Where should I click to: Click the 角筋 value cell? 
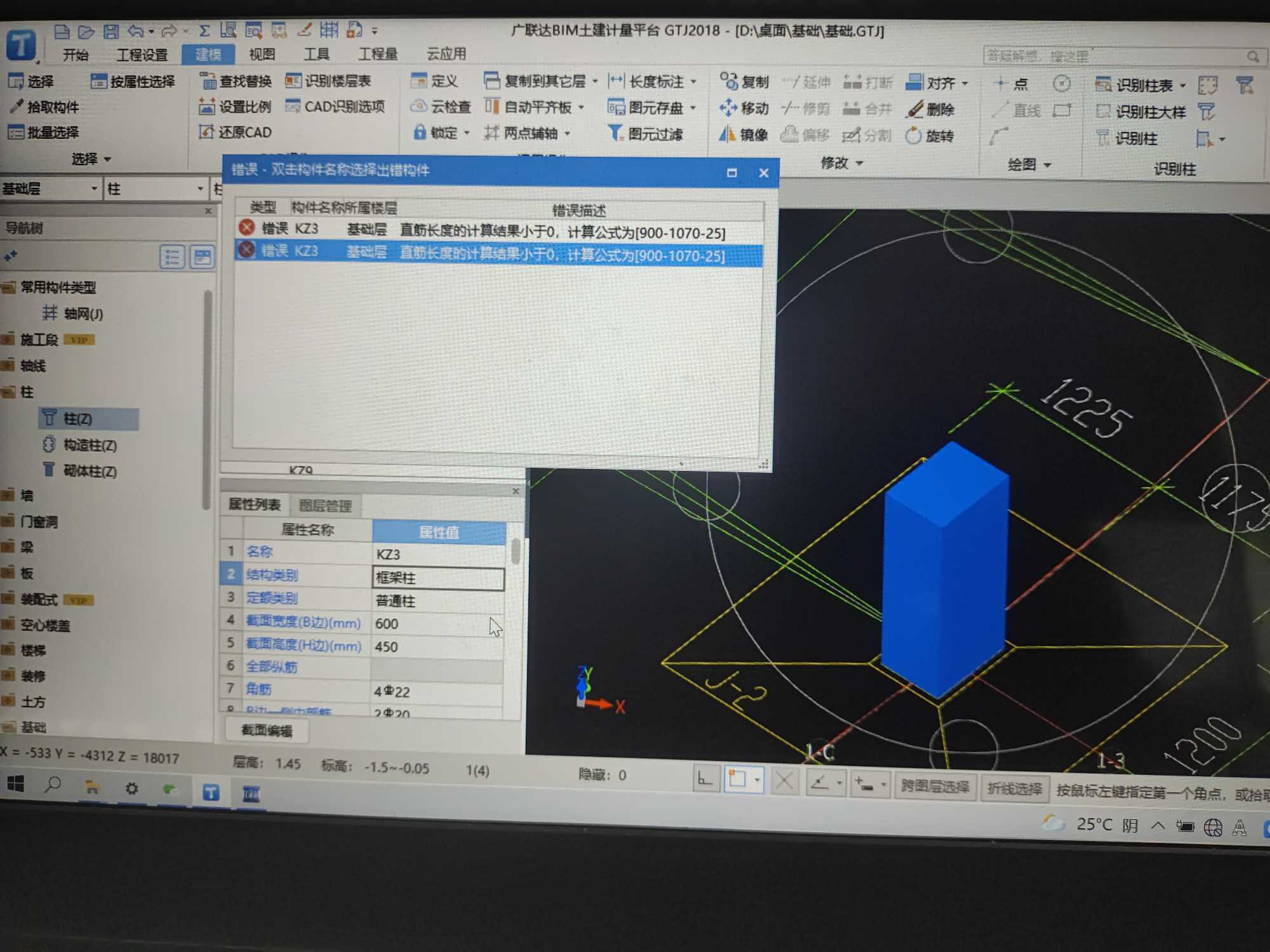[438, 691]
